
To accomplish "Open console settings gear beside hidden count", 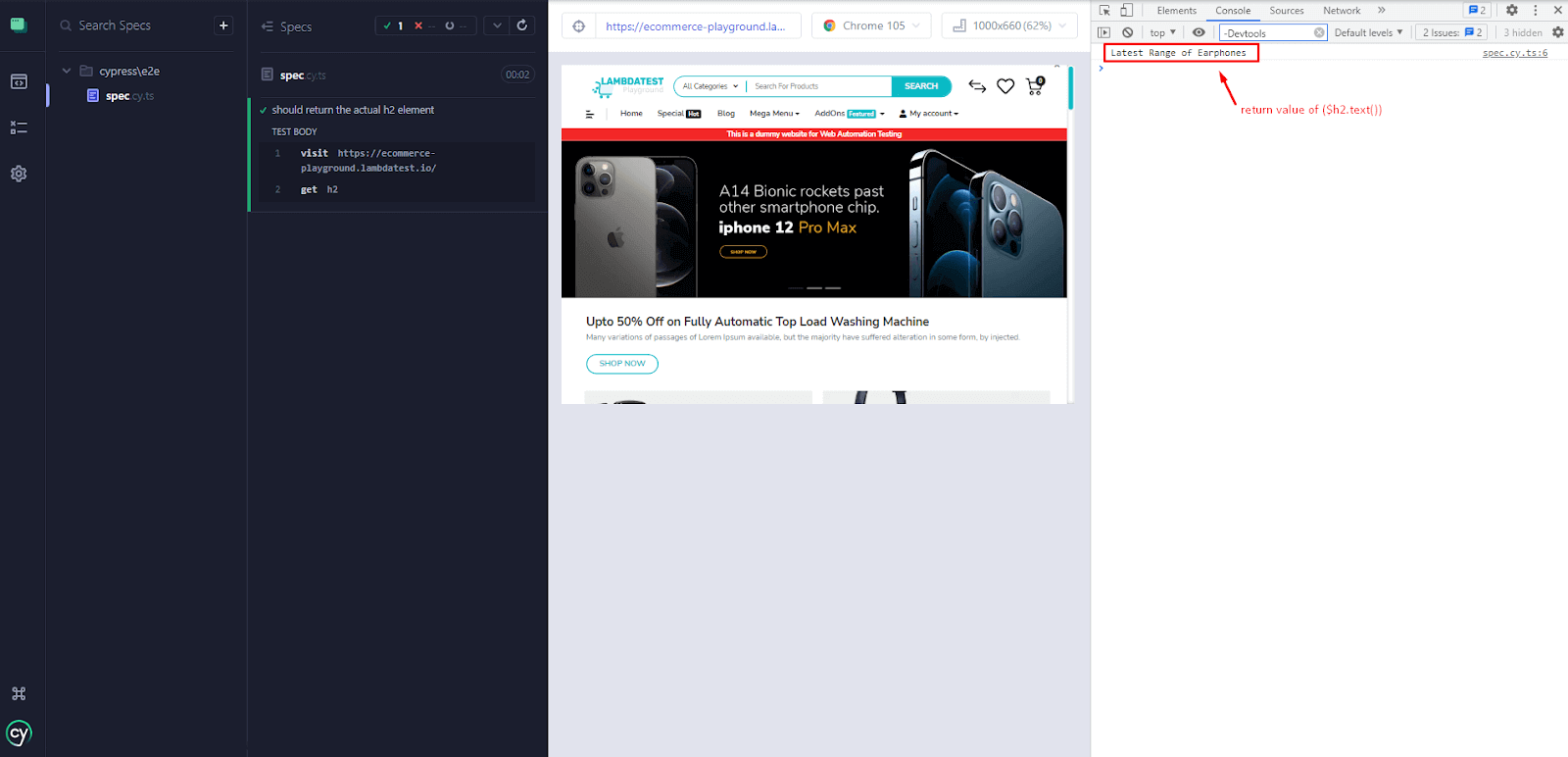I will 1558,32.
